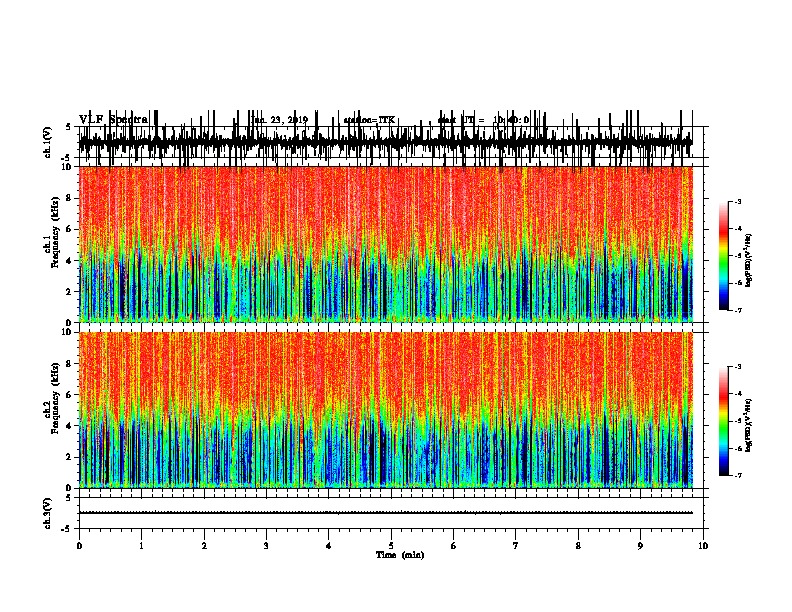Click the color scale bar beside ch.2 spectrogram

coord(723,421)
